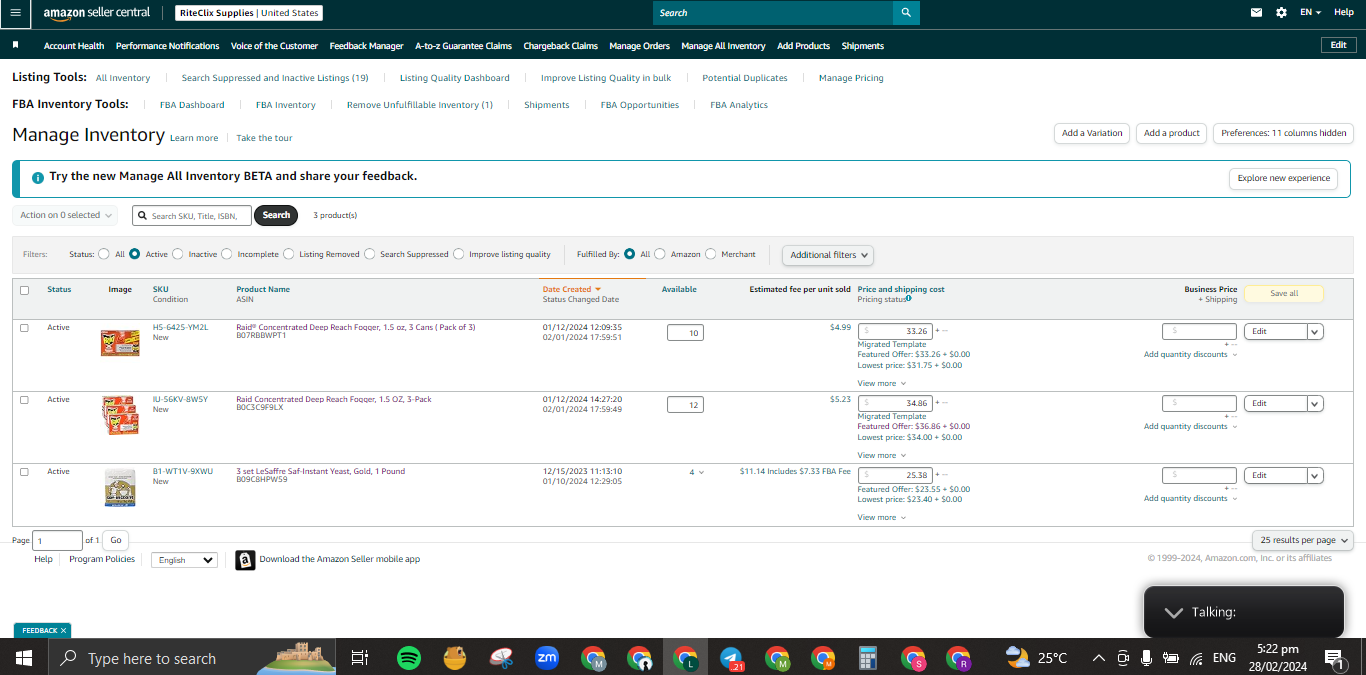Open Voice of the Customer menu item
This screenshot has width=1366, height=675.
pyautogui.click(x=274, y=46)
